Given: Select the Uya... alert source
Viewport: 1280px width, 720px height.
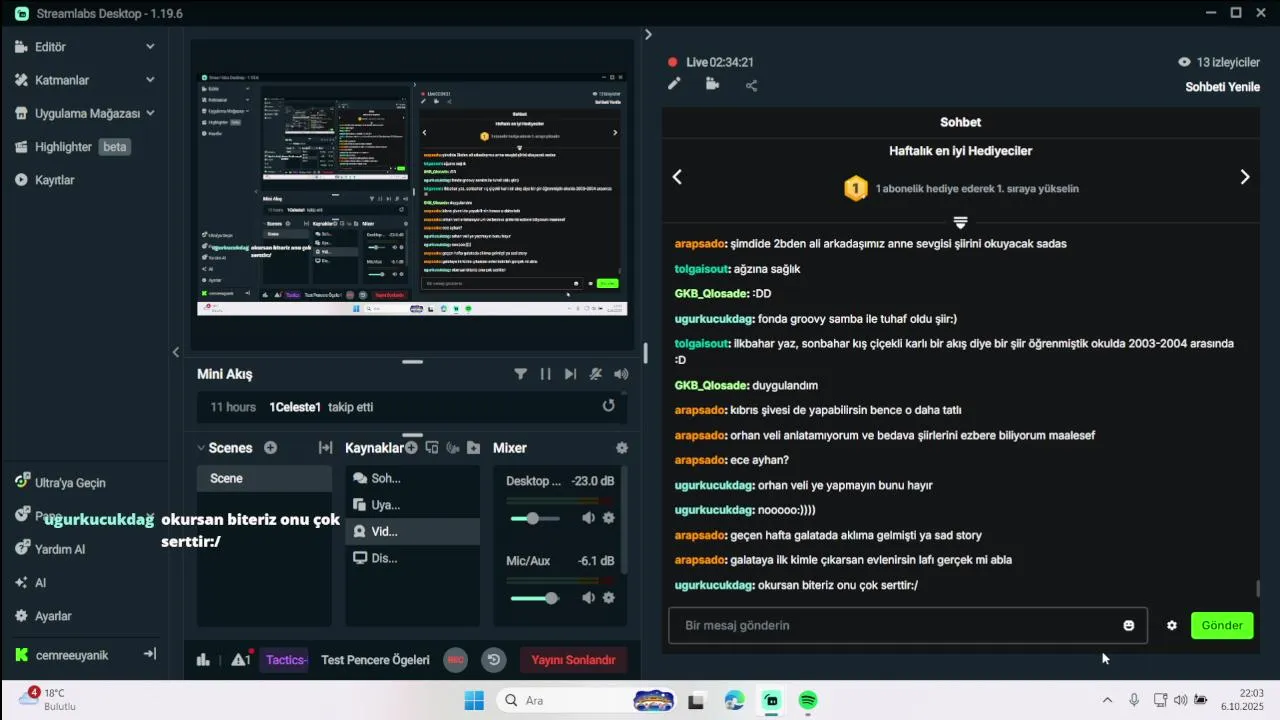Looking at the screenshot, I should 412,505.
